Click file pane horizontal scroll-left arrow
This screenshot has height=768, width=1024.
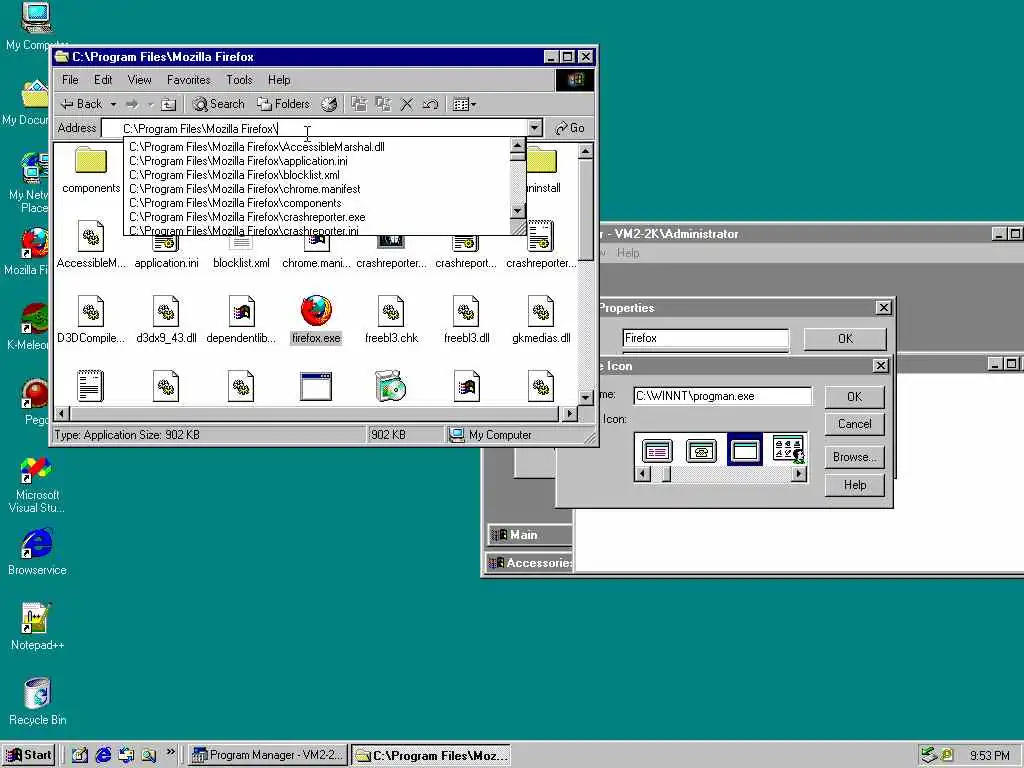pyautogui.click(x=61, y=413)
